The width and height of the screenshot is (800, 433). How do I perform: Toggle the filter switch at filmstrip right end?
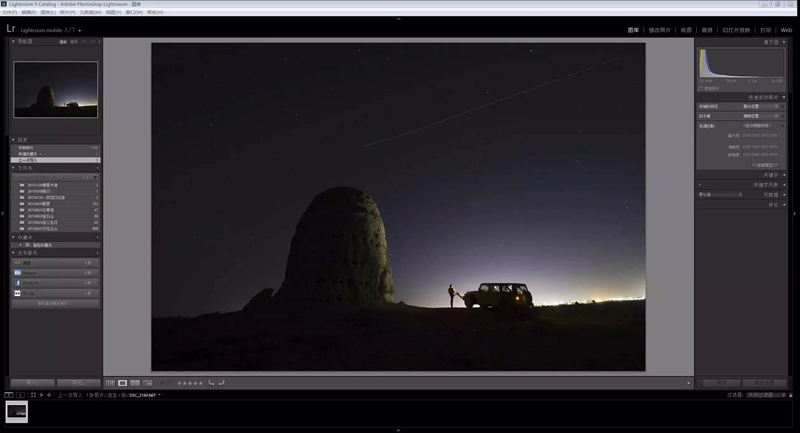[x=791, y=395]
